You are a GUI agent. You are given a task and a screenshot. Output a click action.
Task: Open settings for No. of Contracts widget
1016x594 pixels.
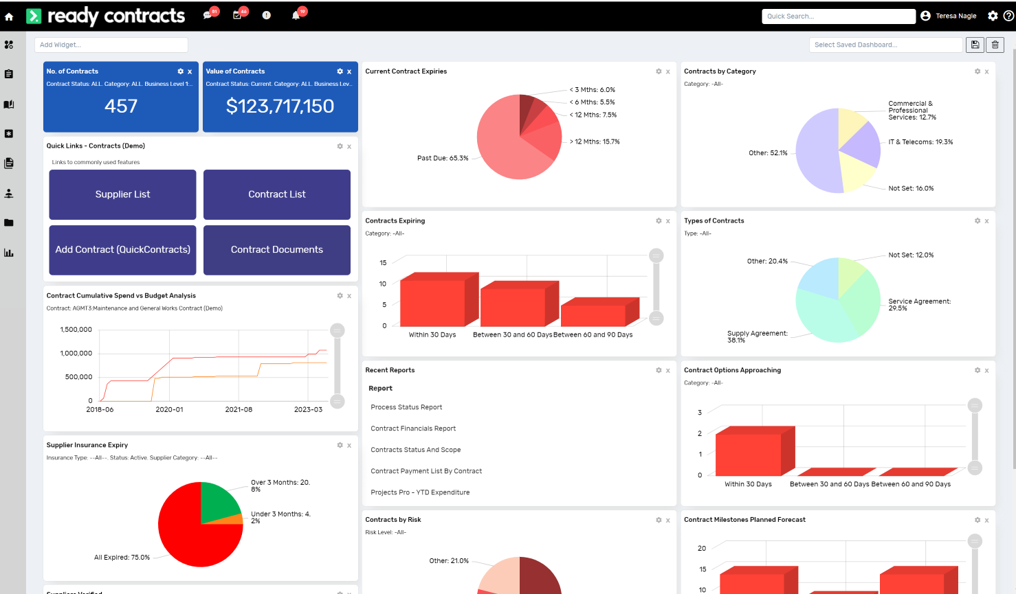[x=180, y=71]
